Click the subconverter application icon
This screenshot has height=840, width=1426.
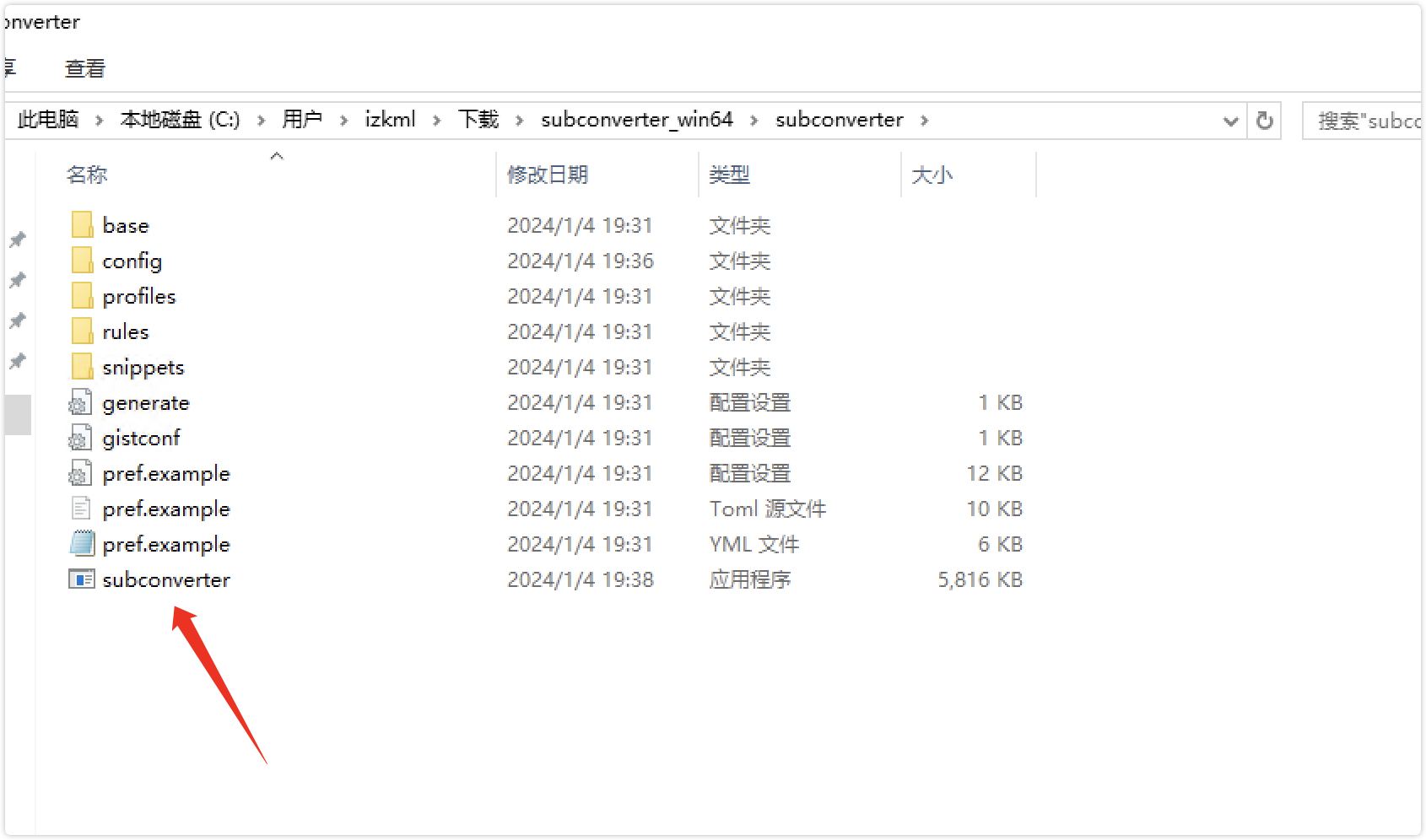pos(81,579)
